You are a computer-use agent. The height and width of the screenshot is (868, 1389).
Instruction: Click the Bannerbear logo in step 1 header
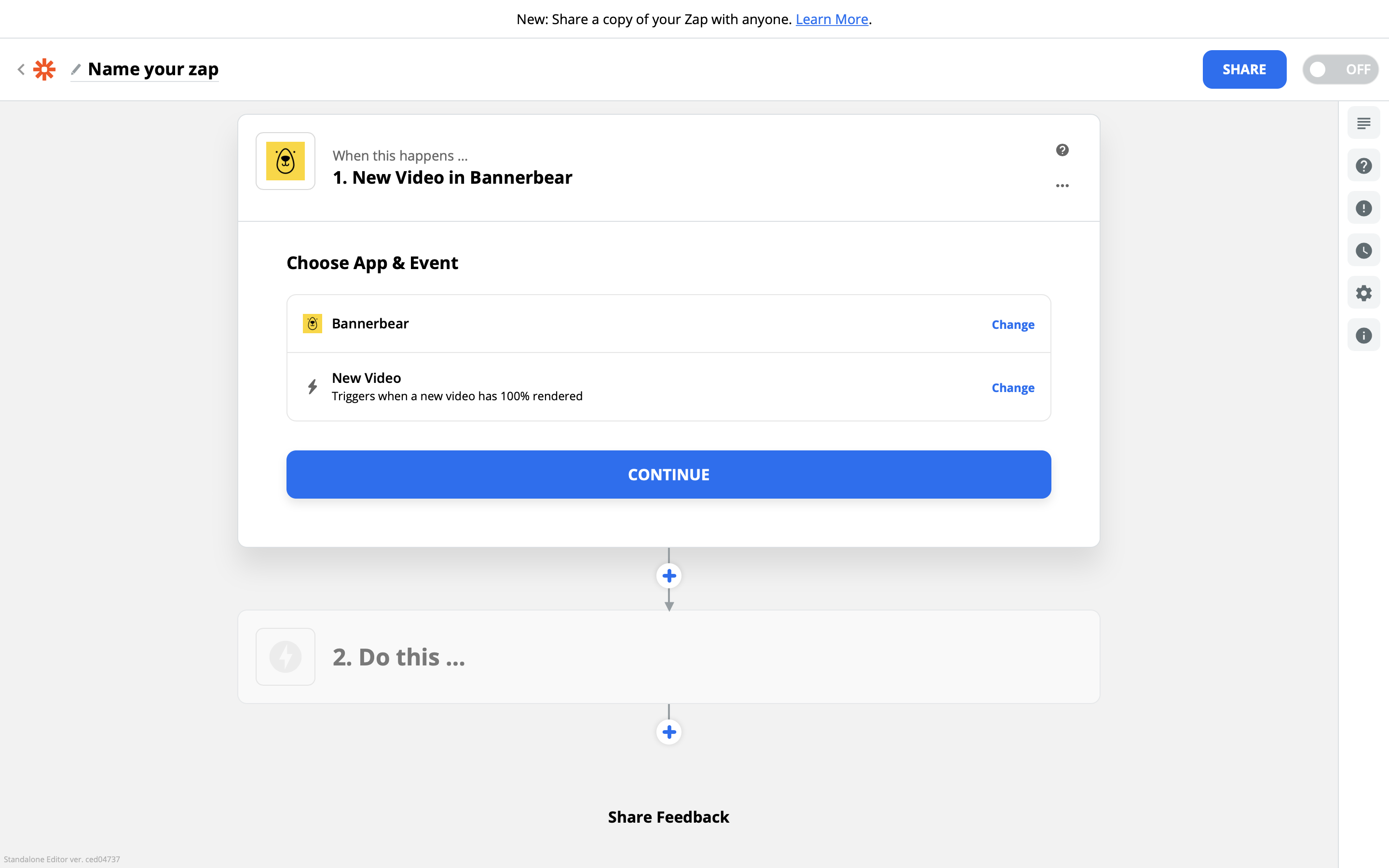click(285, 162)
